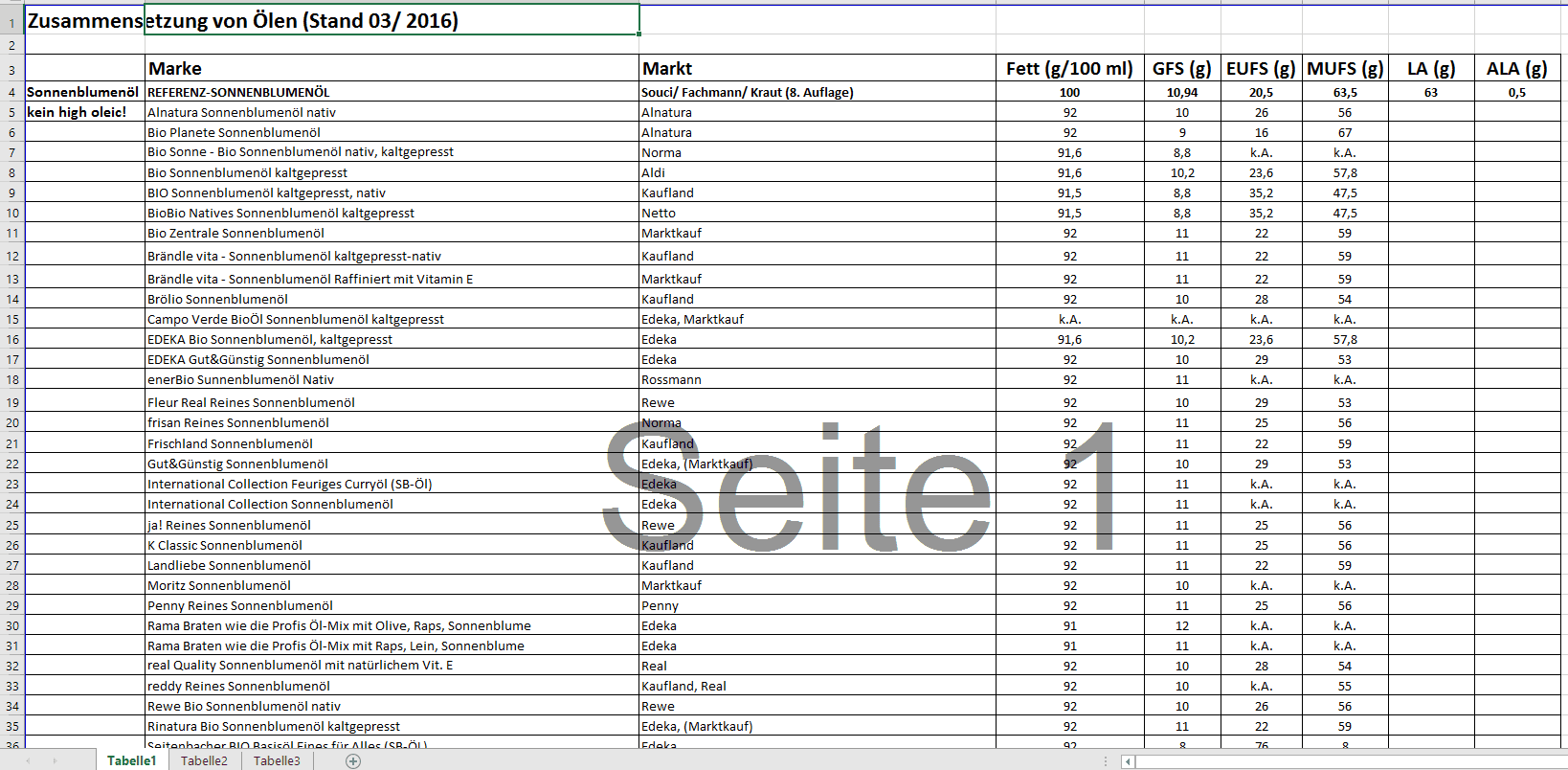Image resolution: width=1568 pixels, height=770 pixels.
Task: Select 'BioBio Natives Sonnenblumenöl kaltgepresst' cell
Action: click(392, 213)
